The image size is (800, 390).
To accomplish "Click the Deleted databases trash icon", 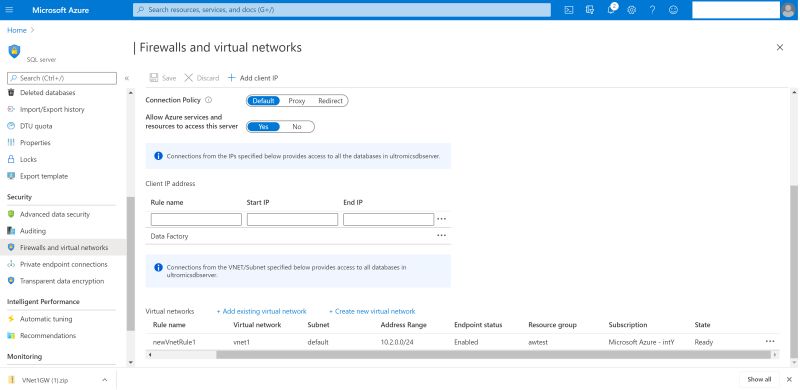I will click(11, 92).
